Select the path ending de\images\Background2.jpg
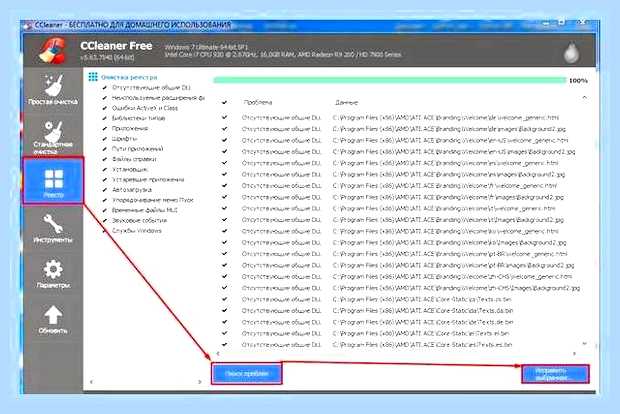Screen dimensions: 620x414 click(449, 129)
